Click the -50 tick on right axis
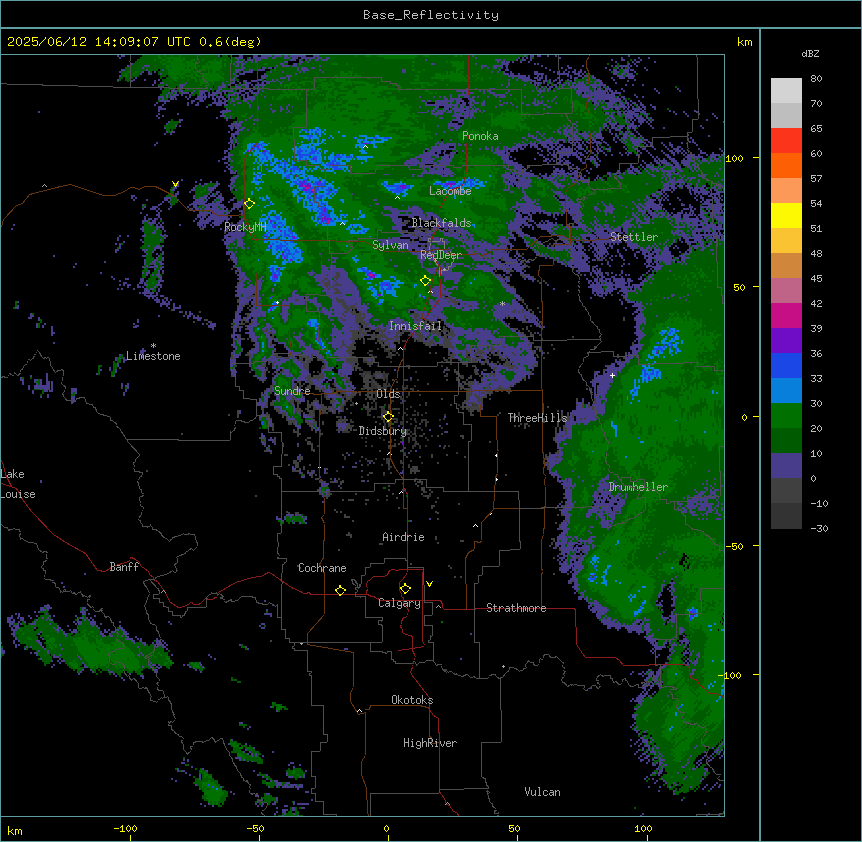This screenshot has height=842, width=862. click(x=734, y=546)
